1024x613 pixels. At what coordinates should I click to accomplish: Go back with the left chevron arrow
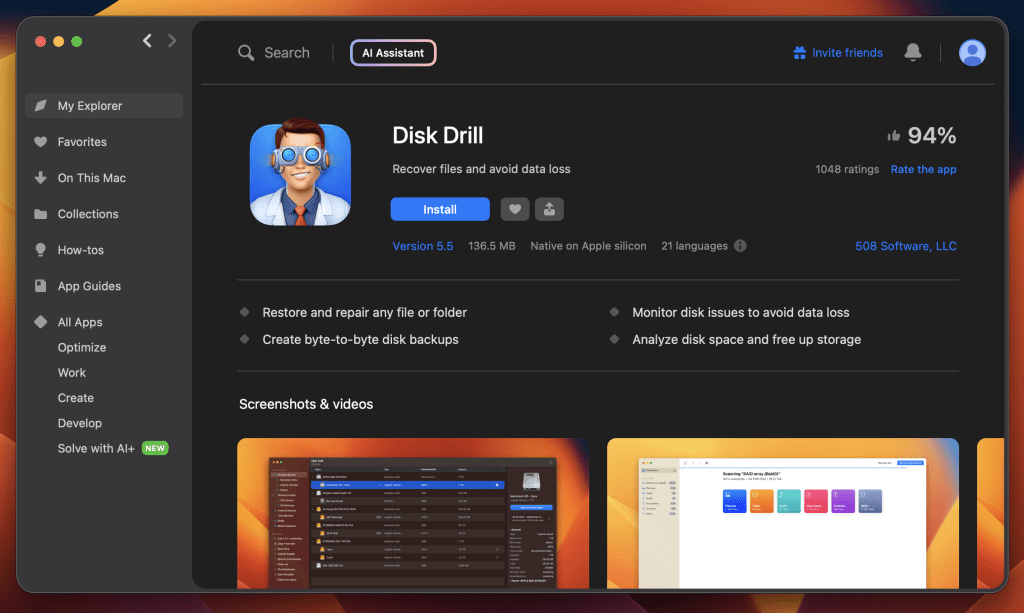coord(148,40)
